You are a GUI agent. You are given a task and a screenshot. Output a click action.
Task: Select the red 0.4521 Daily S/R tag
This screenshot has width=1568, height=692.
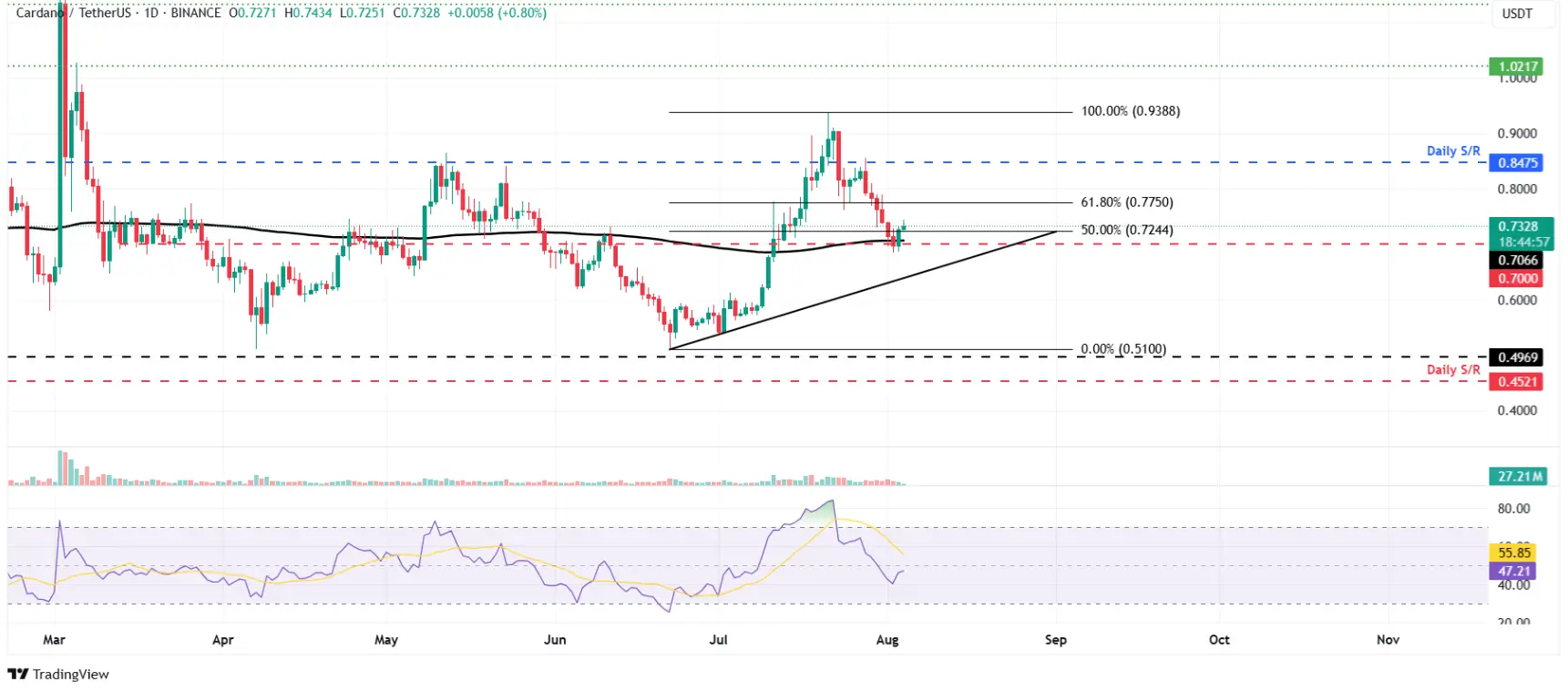[x=1517, y=382]
